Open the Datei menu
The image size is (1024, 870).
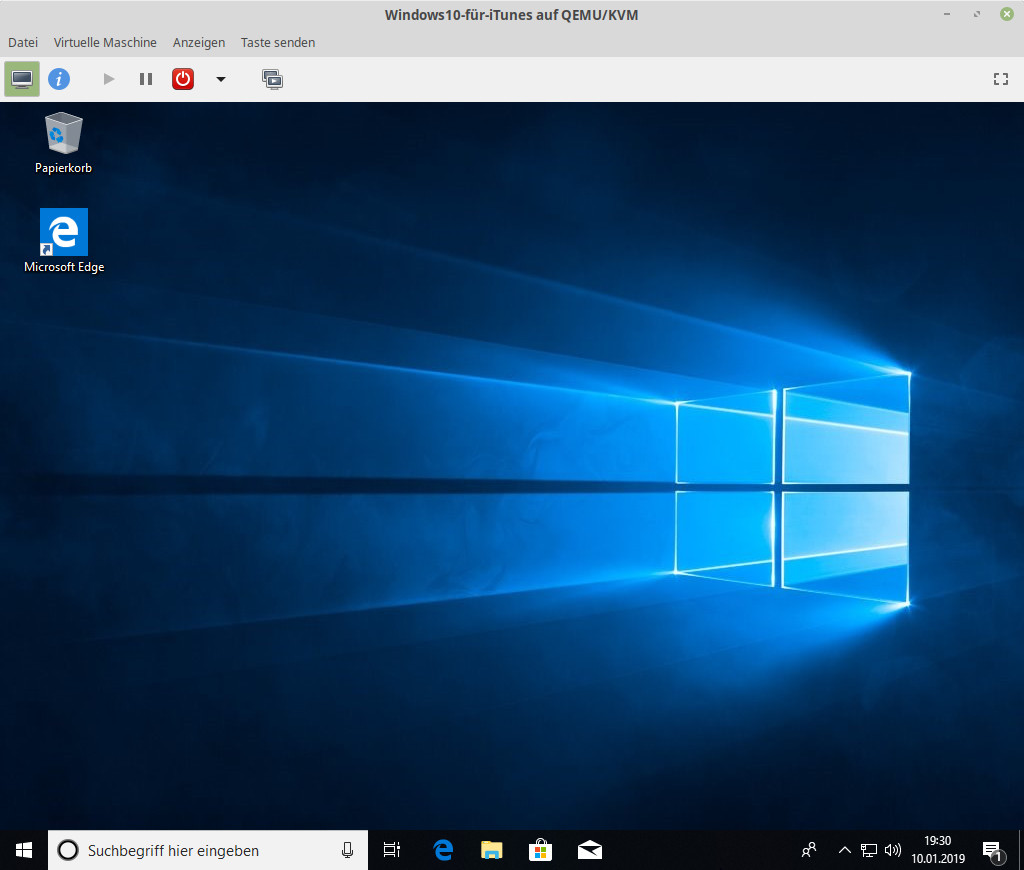(x=23, y=43)
